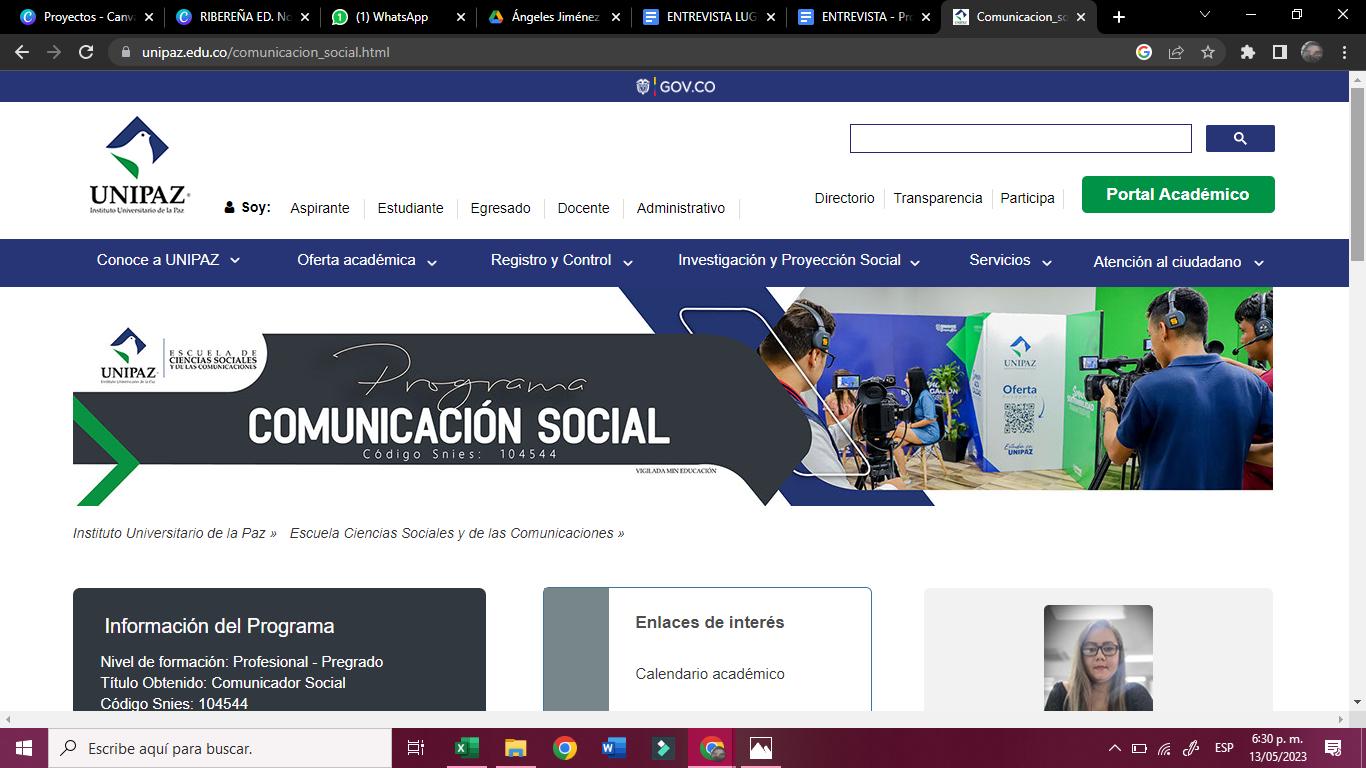This screenshot has height=768, width=1366.
Task: Go back to the previous page
Action: pos(22,52)
